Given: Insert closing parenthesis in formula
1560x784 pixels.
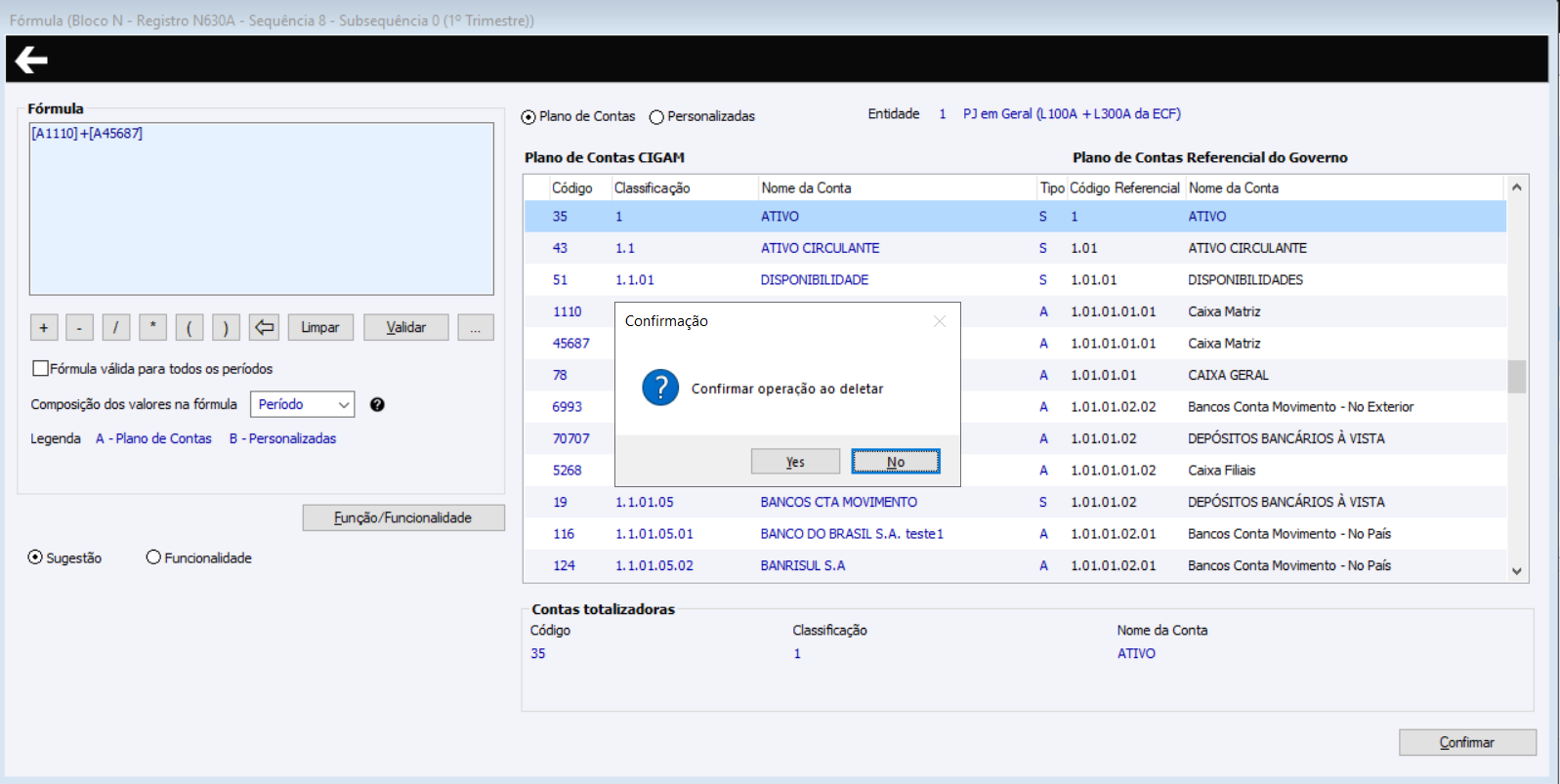Looking at the screenshot, I should (226, 327).
